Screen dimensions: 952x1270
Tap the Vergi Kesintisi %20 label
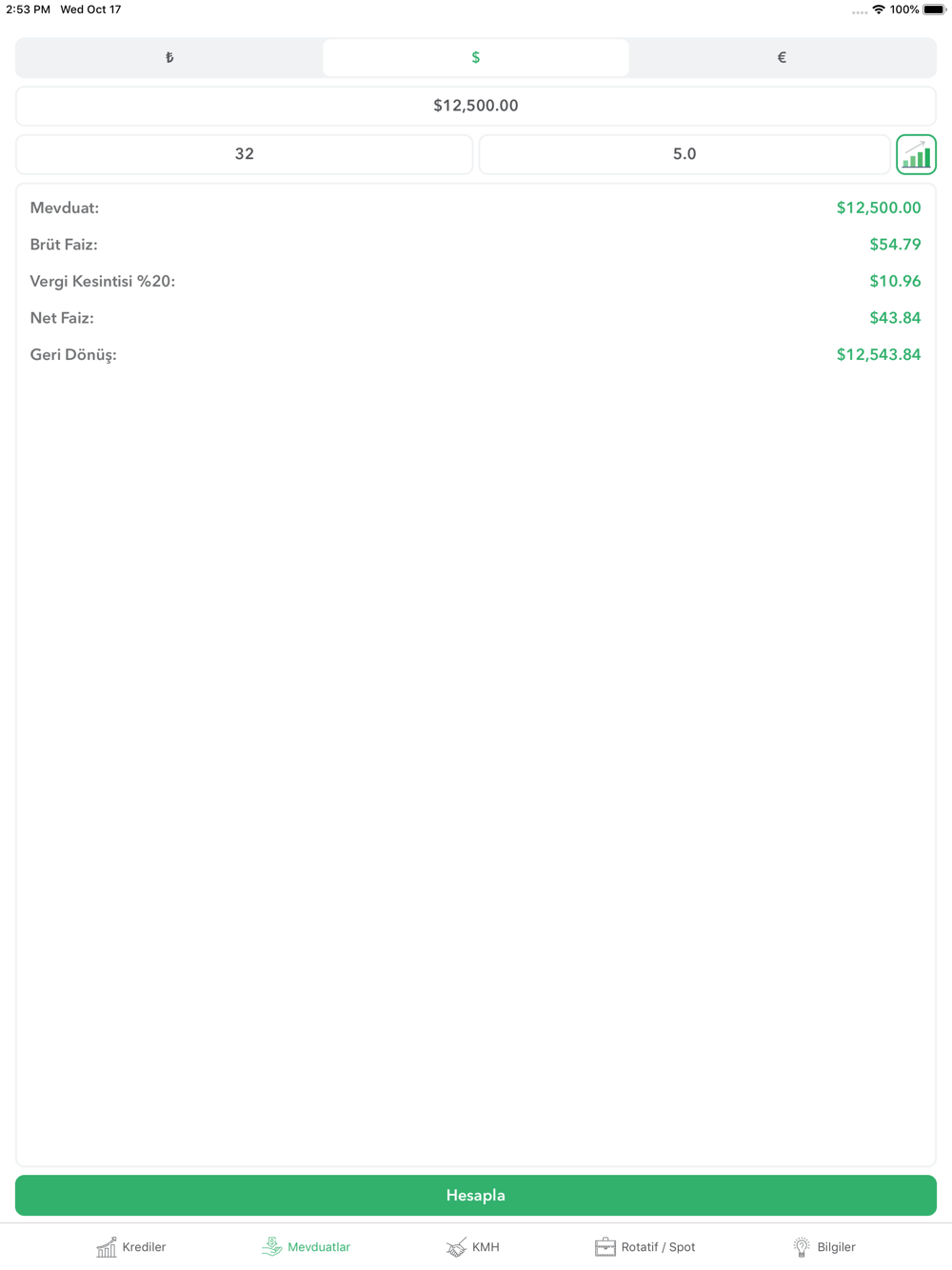tap(103, 282)
